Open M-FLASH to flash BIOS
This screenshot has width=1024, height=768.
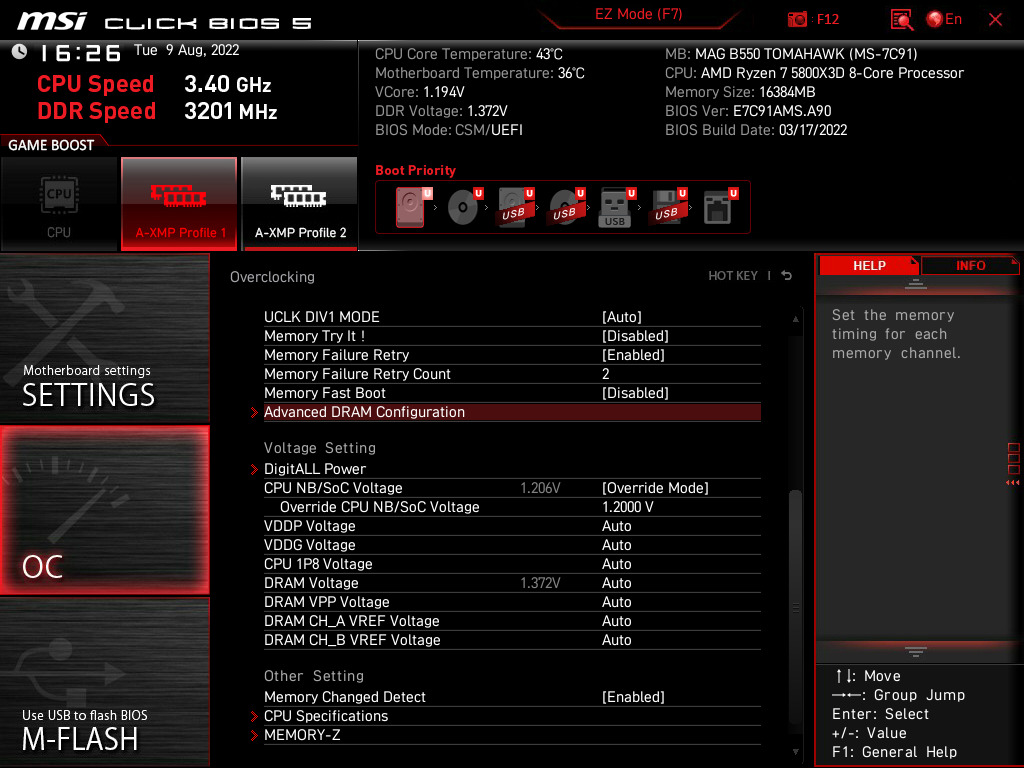coord(104,682)
